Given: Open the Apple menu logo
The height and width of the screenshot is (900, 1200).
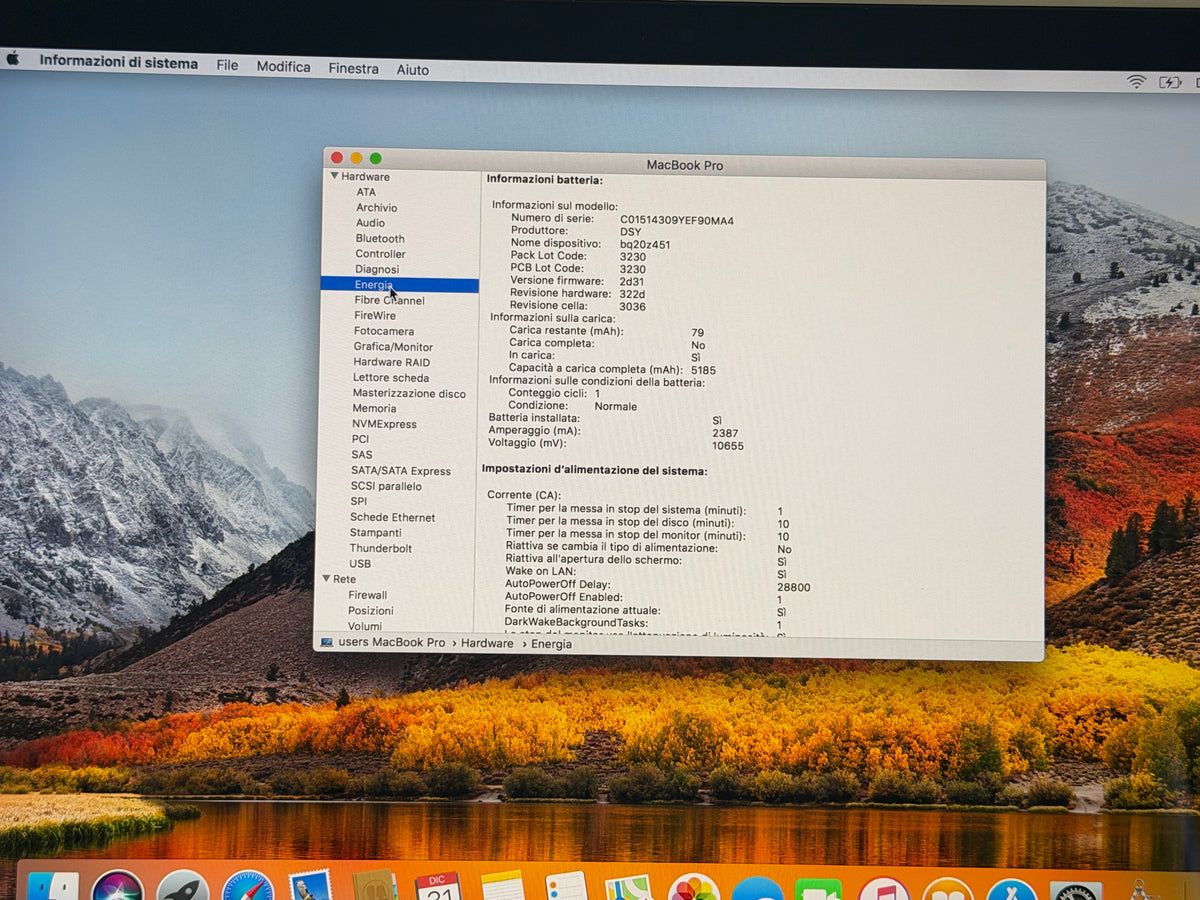Looking at the screenshot, I should click(13, 59).
